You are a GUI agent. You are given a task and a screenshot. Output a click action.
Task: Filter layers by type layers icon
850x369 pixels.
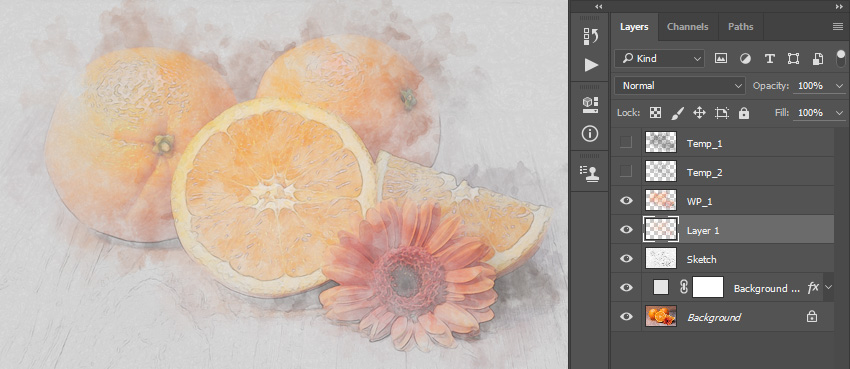[769, 59]
